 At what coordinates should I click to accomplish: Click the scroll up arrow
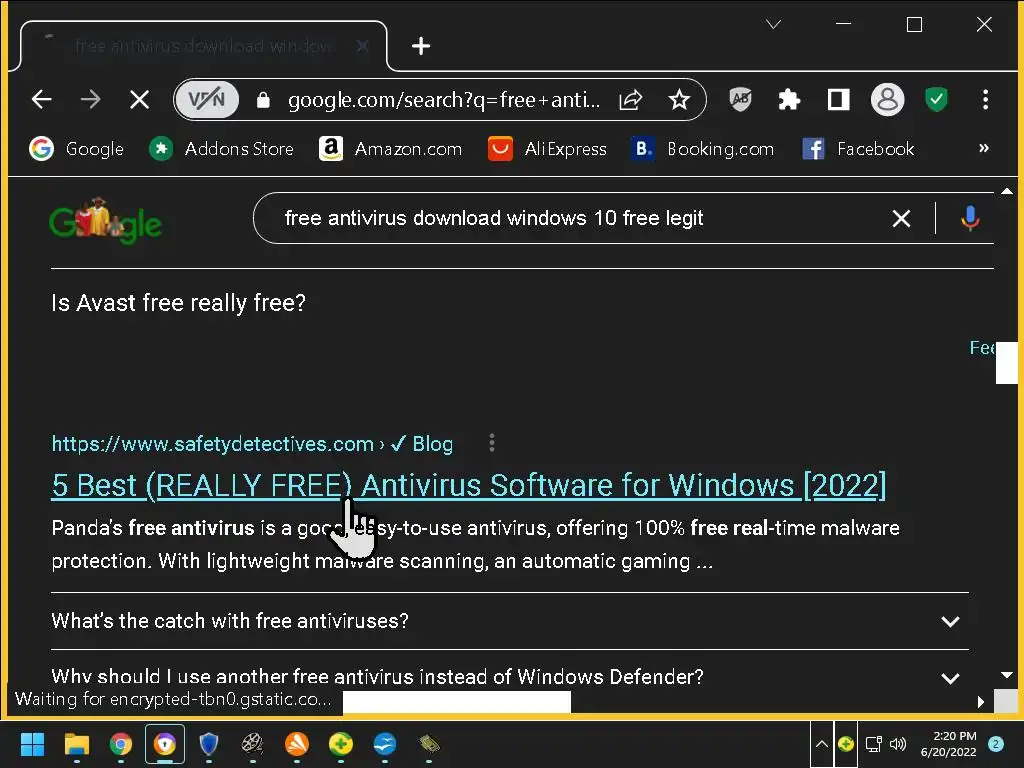tap(1006, 191)
